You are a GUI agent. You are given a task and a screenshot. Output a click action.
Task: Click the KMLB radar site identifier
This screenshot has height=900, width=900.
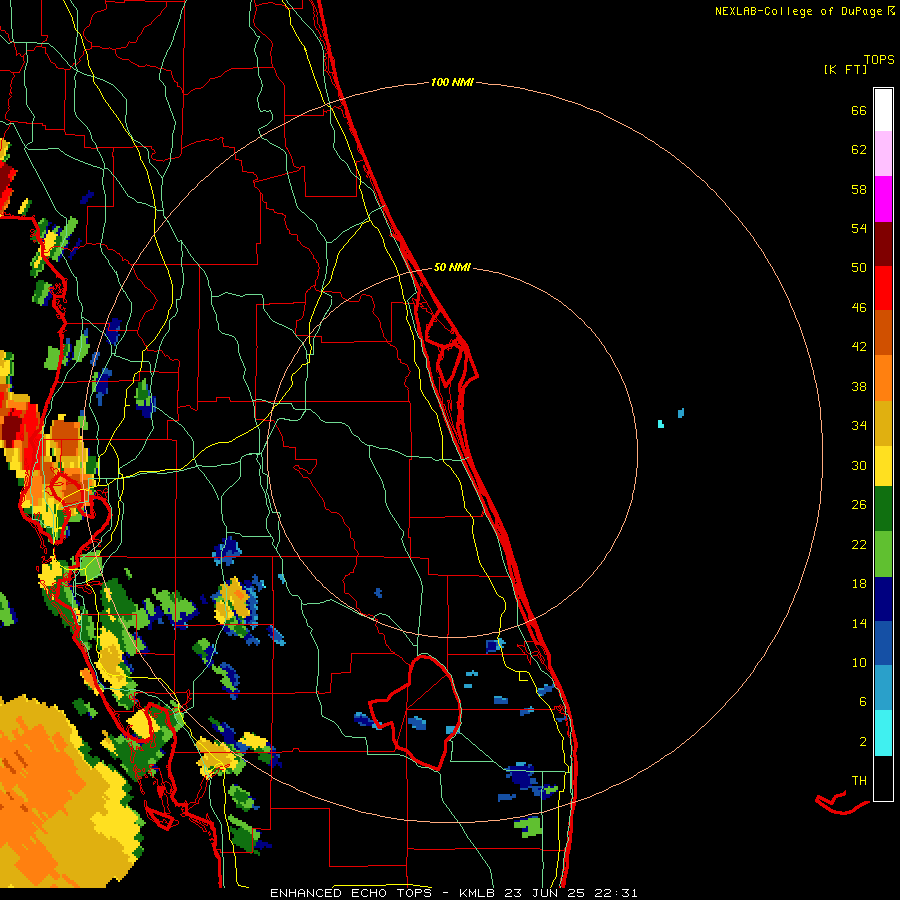click(x=478, y=893)
